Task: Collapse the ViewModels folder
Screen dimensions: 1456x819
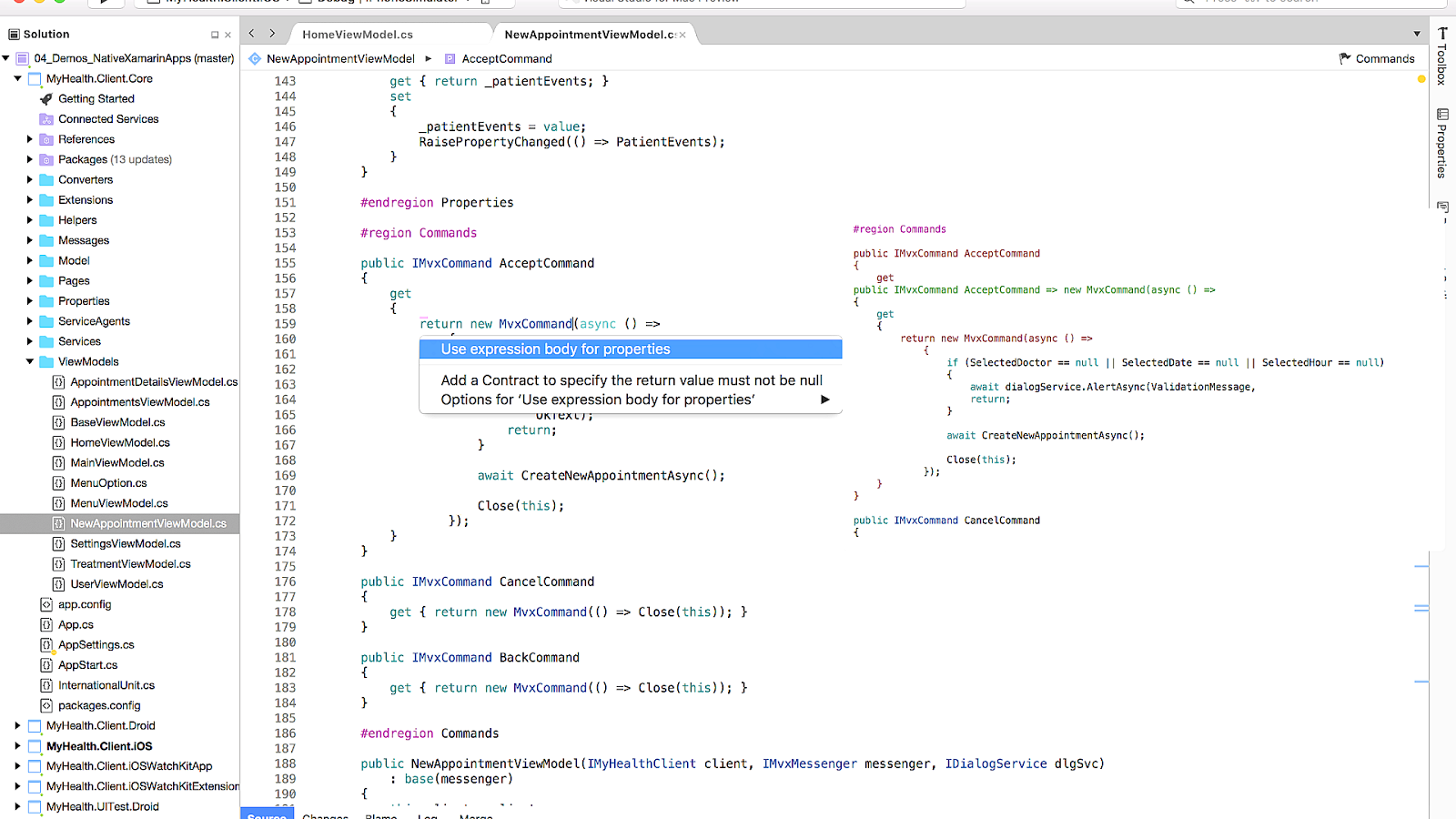Action: [29, 361]
